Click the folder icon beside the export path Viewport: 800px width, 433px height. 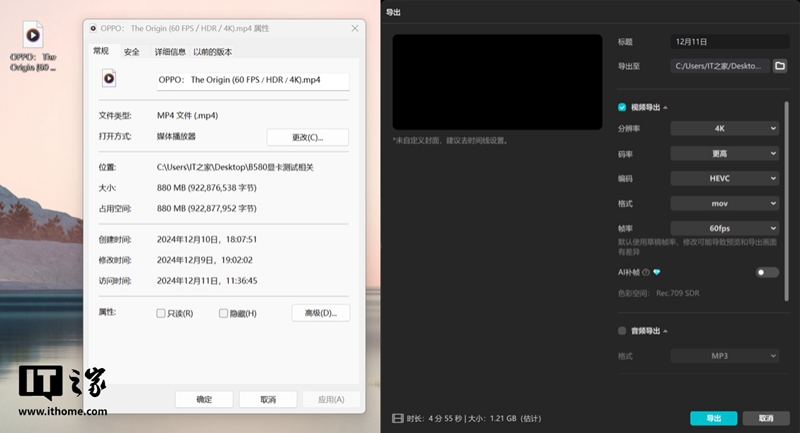780,66
